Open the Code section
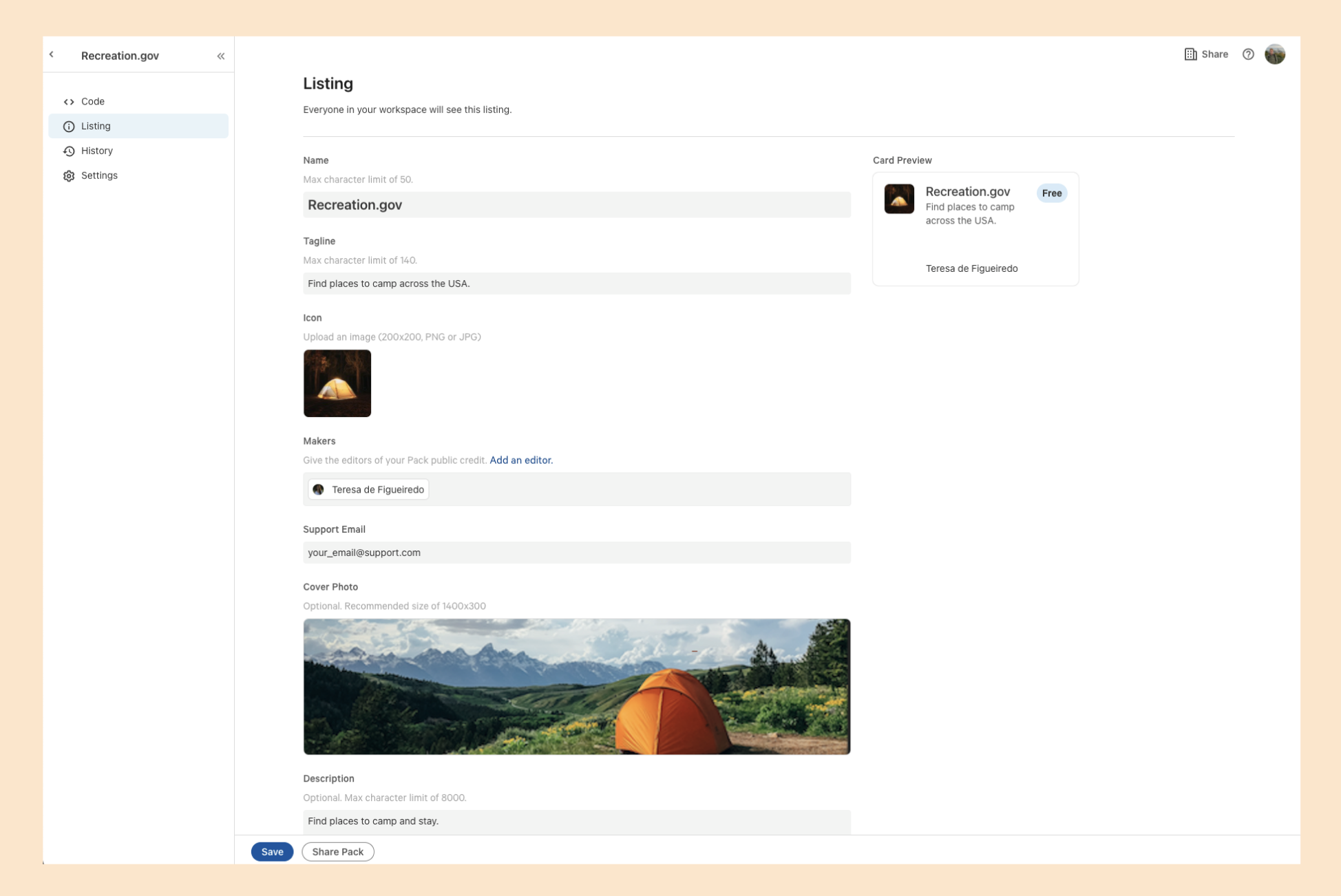The height and width of the screenshot is (896, 1341). coord(93,101)
